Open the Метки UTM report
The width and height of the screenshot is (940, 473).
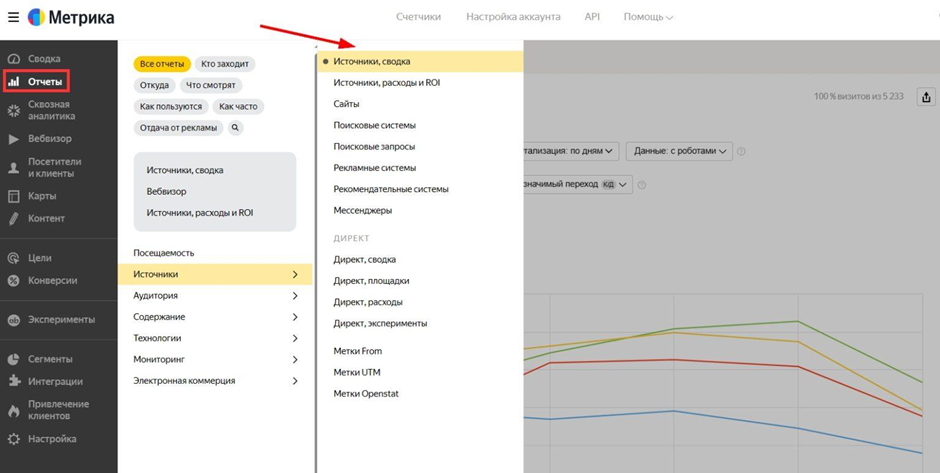[x=357, y=372]
